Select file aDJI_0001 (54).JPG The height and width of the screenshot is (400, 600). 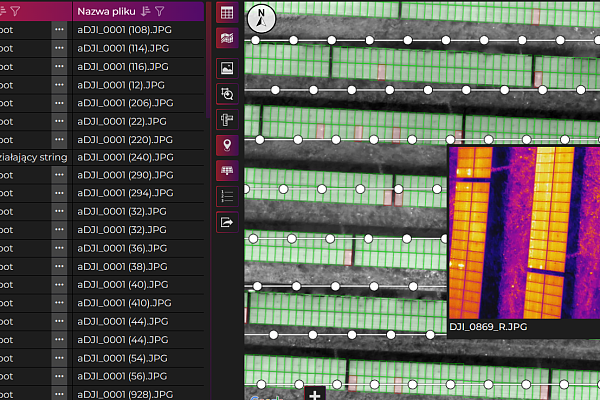click(x=122, y=358)
